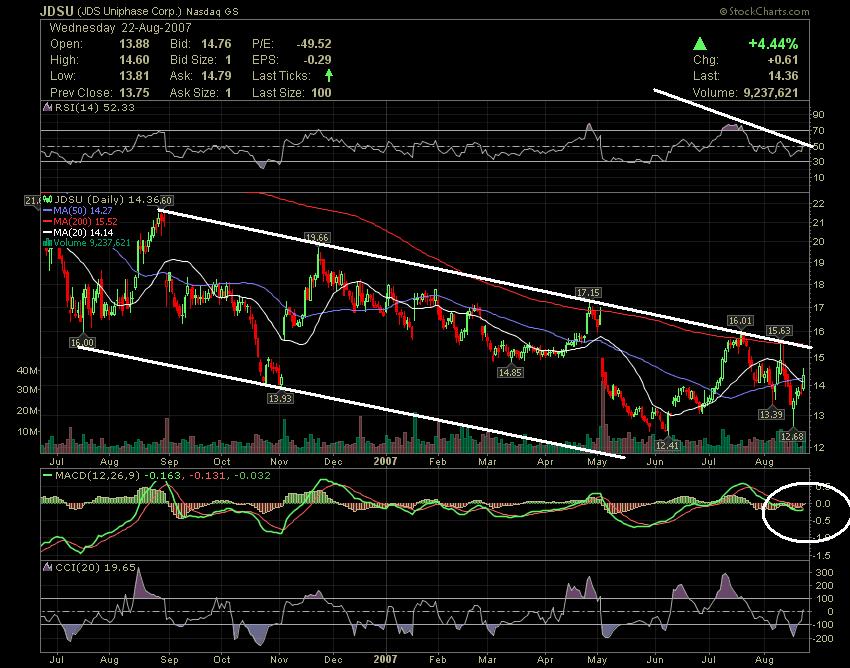Click the 19.66 peak price label

318,237
